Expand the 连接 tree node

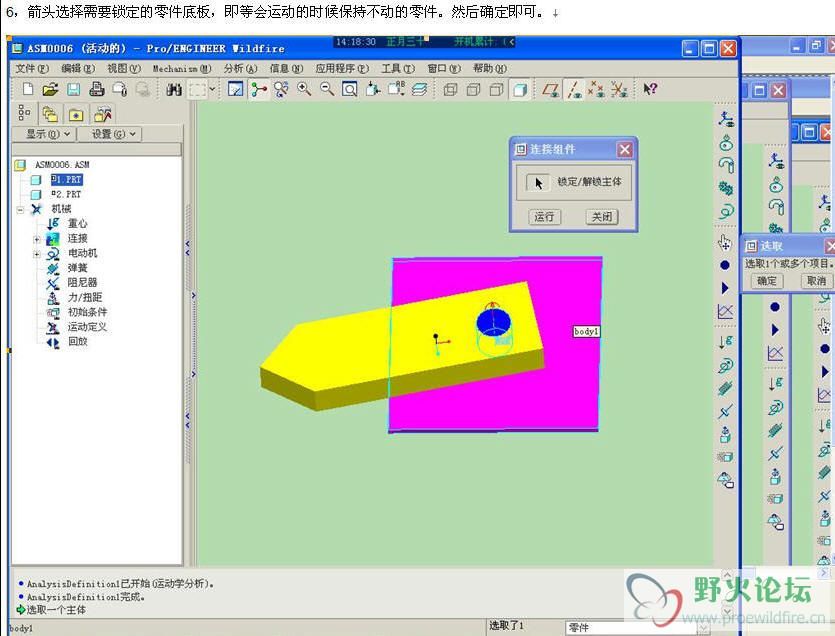(37, 239)
